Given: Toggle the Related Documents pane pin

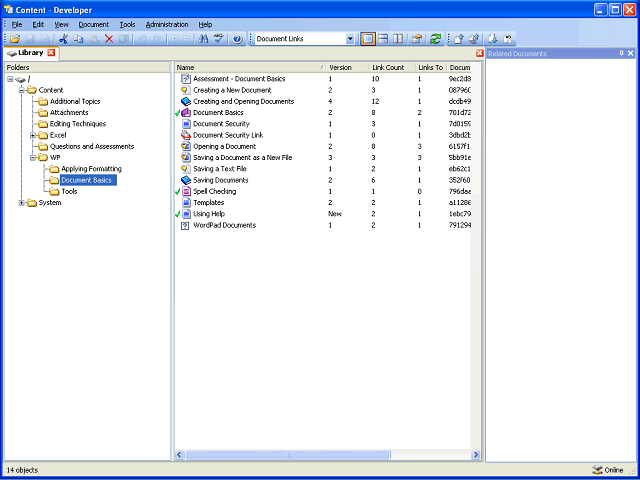Looking at the screenshot, I should click(x=621, y=53).
